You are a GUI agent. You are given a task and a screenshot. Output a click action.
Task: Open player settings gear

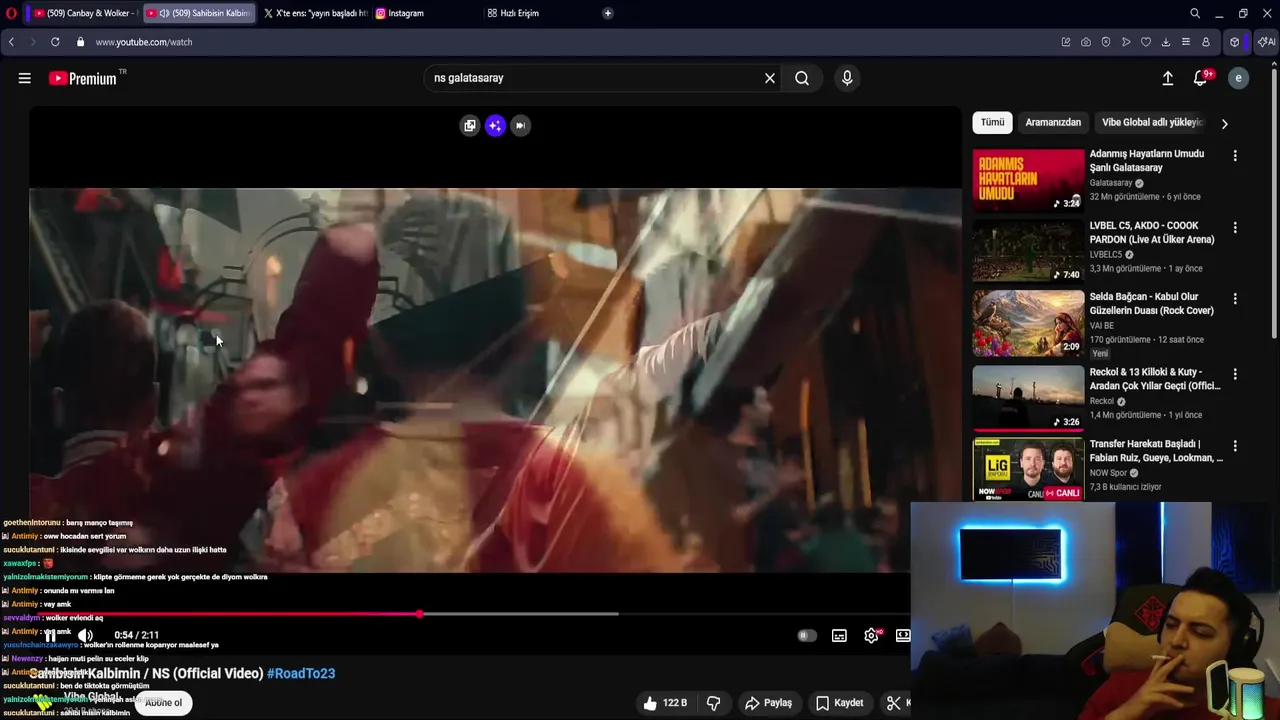click(x=872, y=635)
